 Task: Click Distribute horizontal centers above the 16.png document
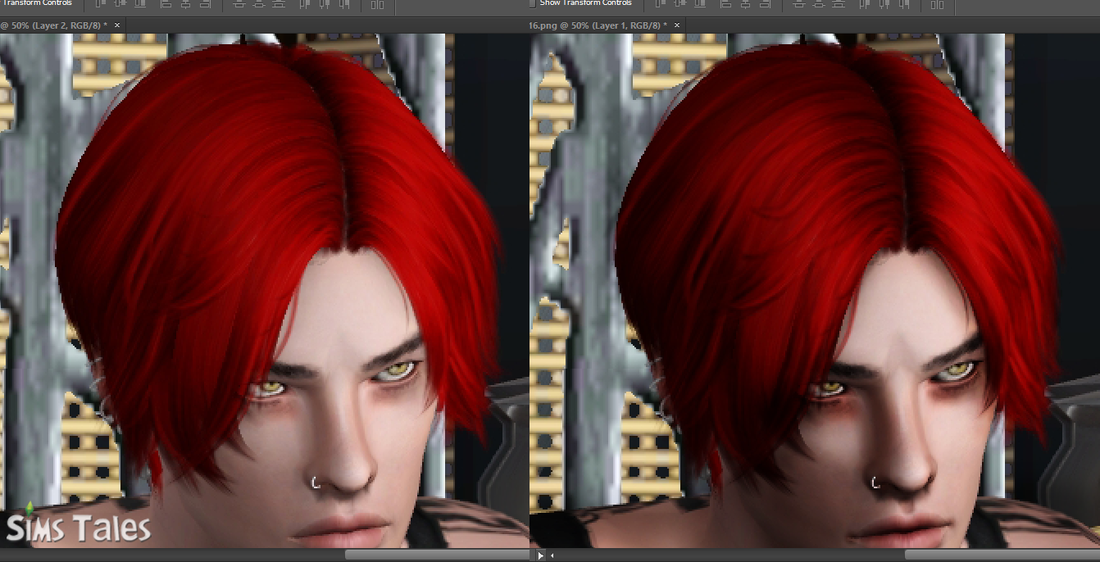tap(884, 4)
